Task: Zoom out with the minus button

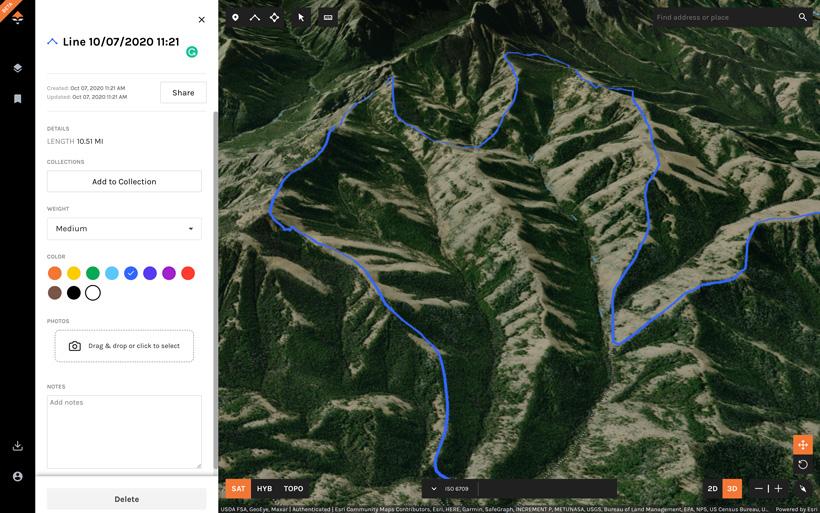Action: click(758, 488)
